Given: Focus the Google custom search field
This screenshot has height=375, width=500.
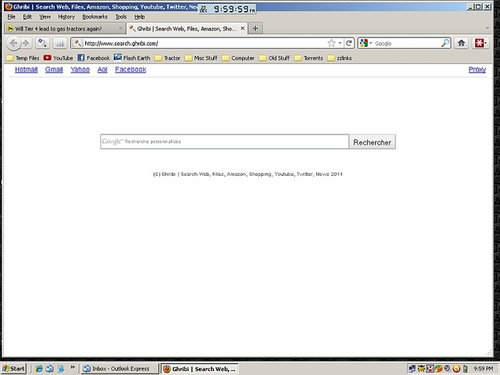Looking at the screenshot, I should (x=224, y=142).
